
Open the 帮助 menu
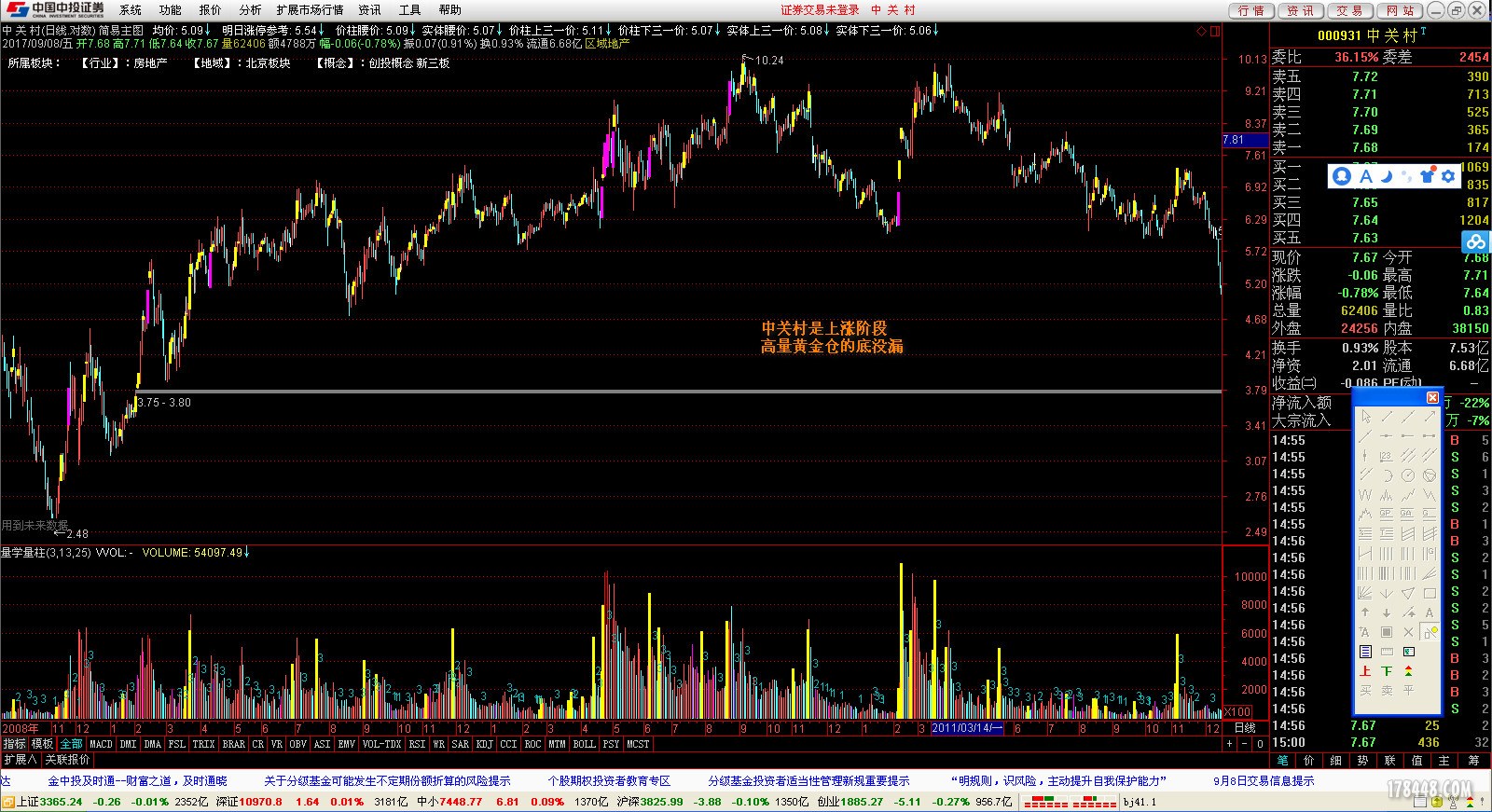coord(449,9)
